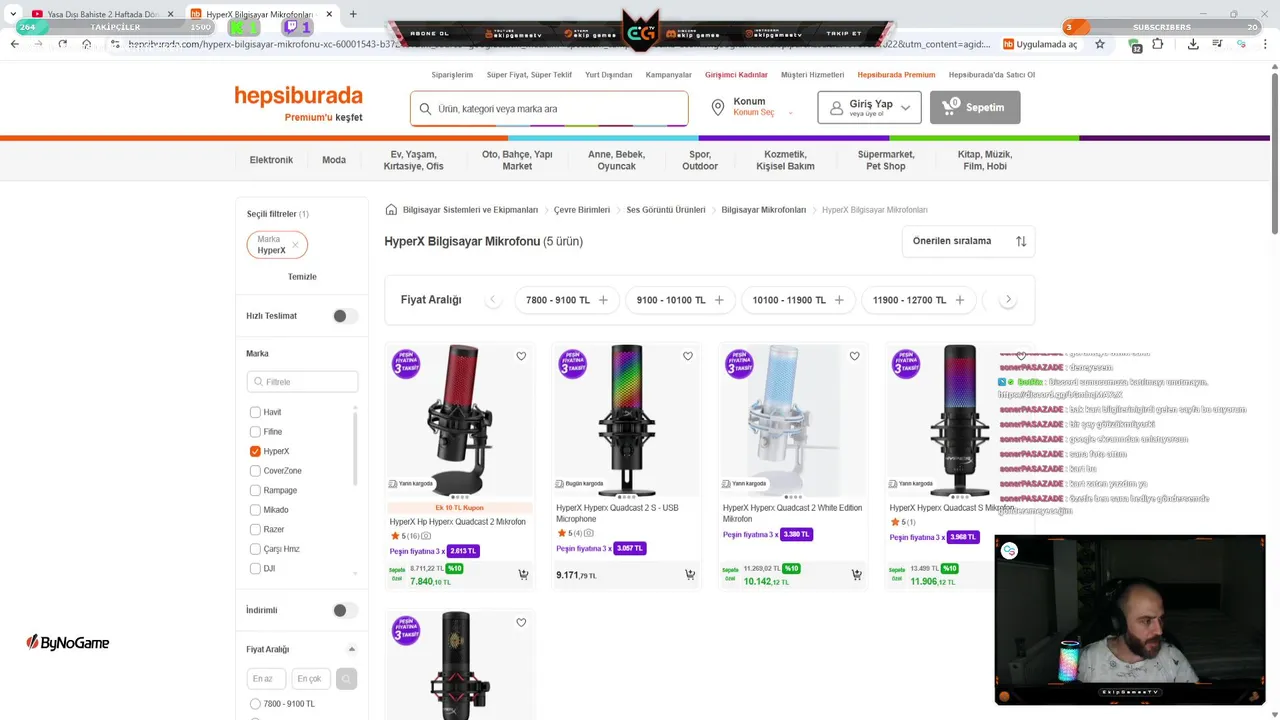The width and height of the screenshot is (1280, 720).
Task: Select the 7800 - 9100 TL radio option
Action: (255, 704)
